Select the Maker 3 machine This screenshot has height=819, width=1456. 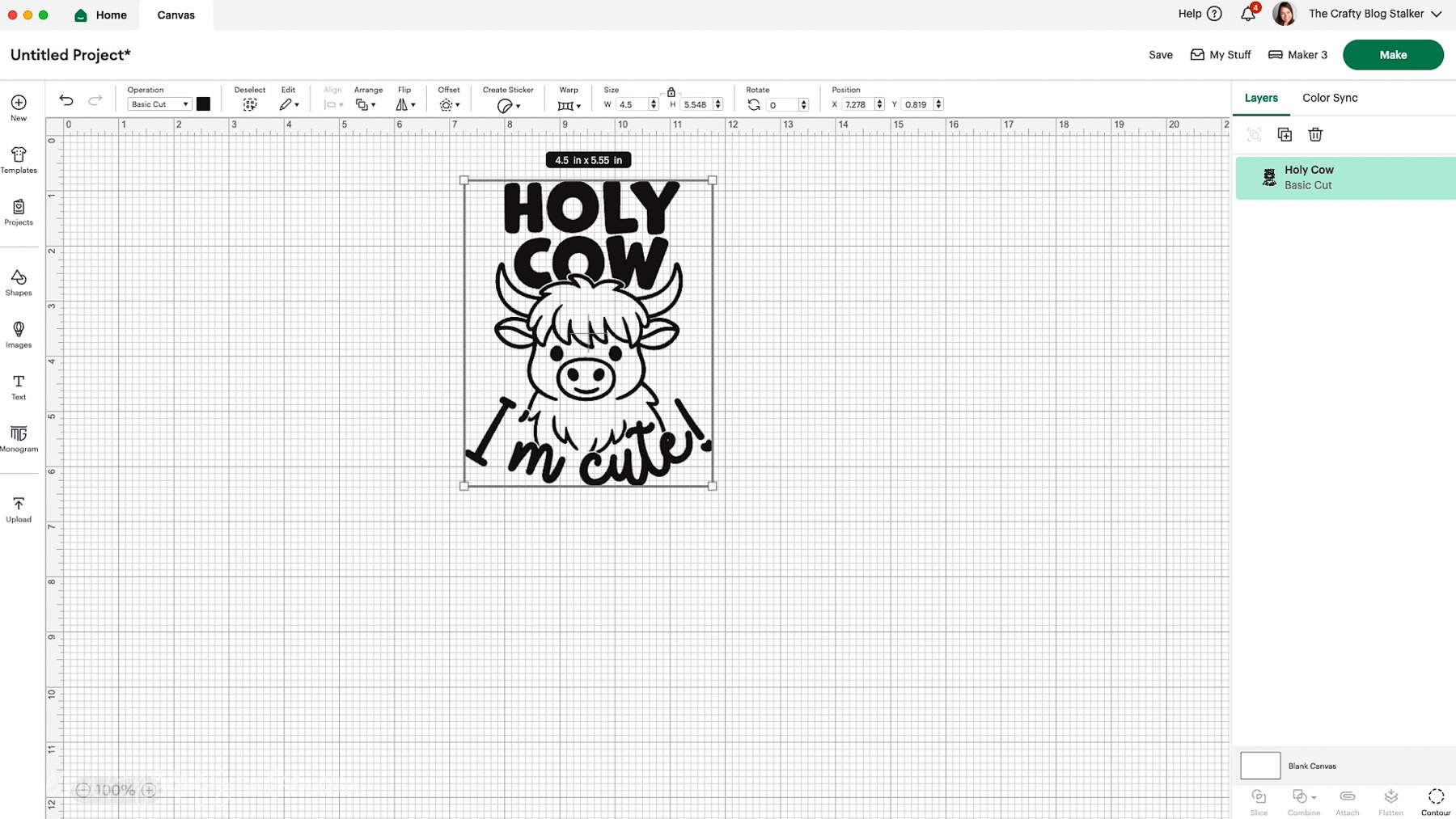tap(1297, 55)
